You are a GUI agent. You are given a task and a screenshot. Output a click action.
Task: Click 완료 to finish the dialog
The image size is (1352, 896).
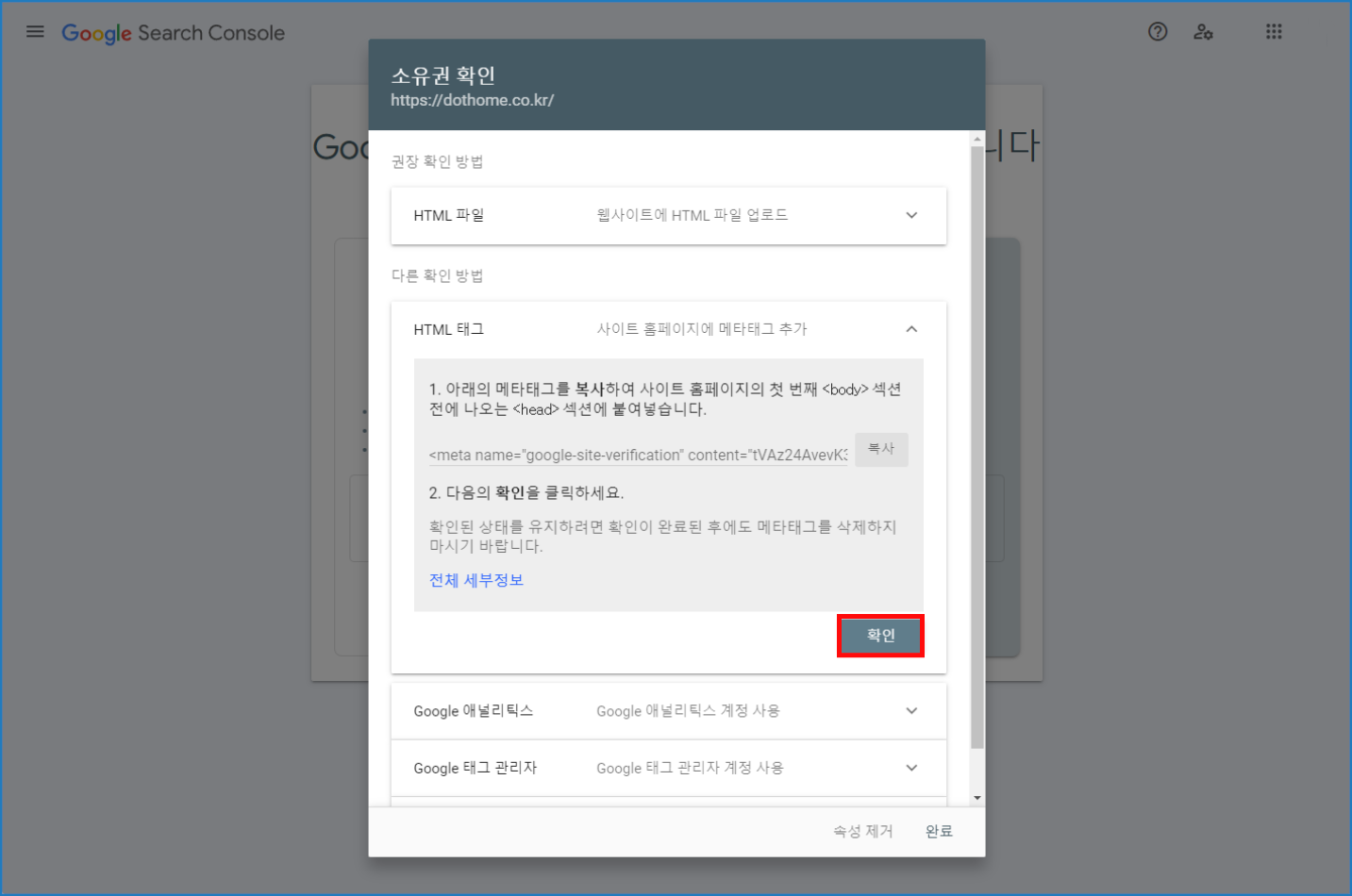[939, 831]
